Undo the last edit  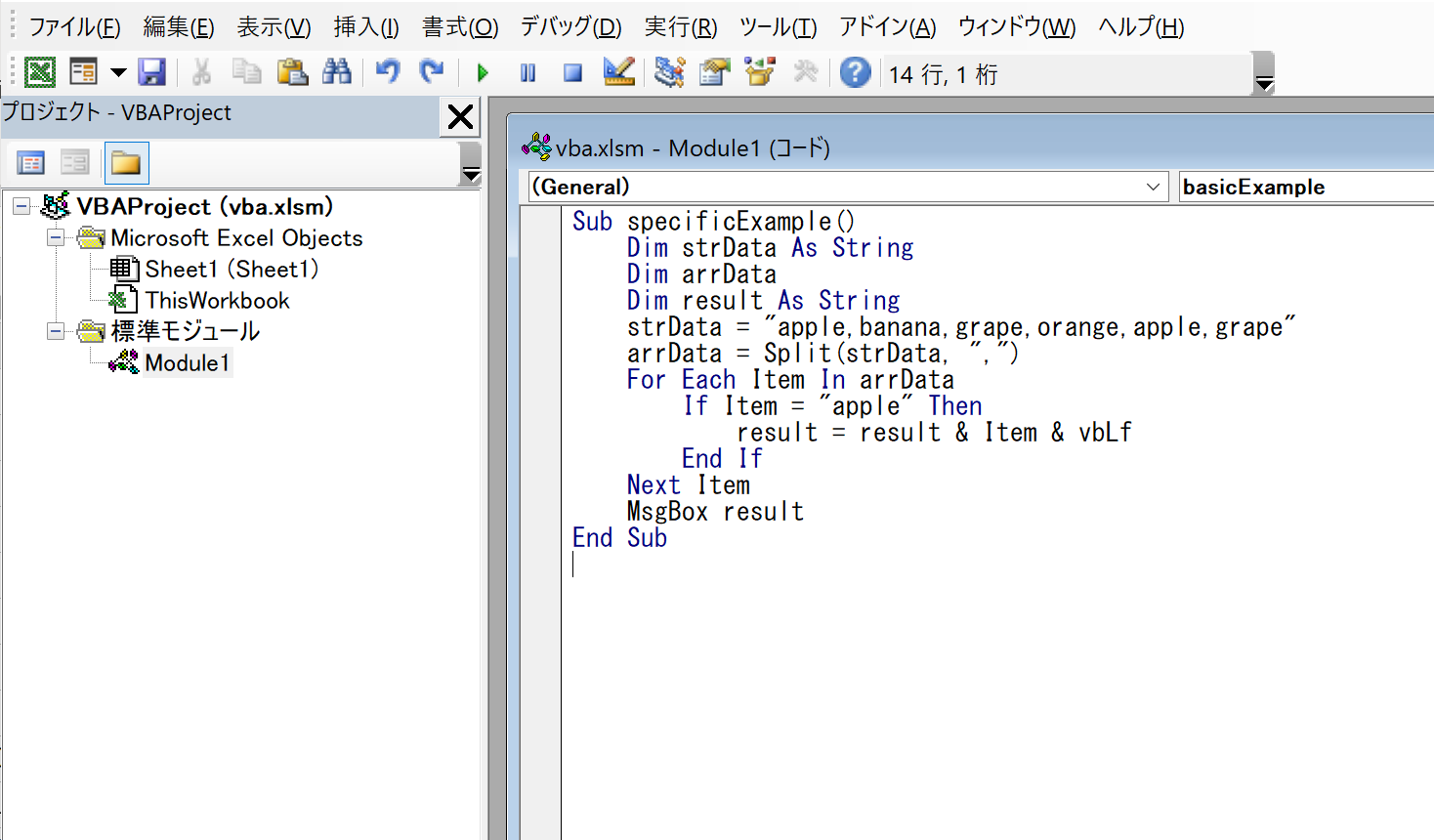(x=388, y=72)
